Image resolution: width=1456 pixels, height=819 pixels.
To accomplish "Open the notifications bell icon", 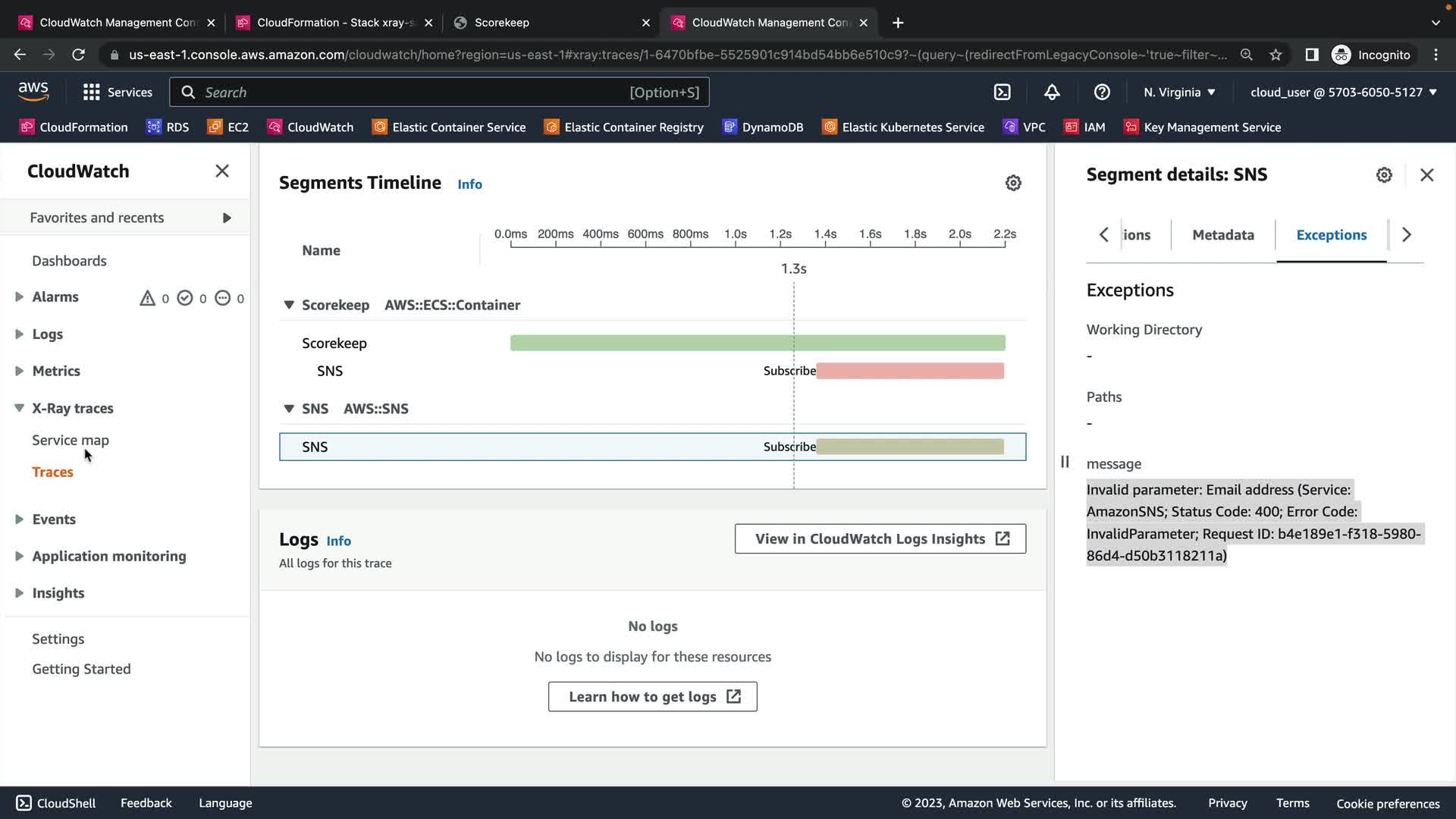I will [x=1052, y=92].
